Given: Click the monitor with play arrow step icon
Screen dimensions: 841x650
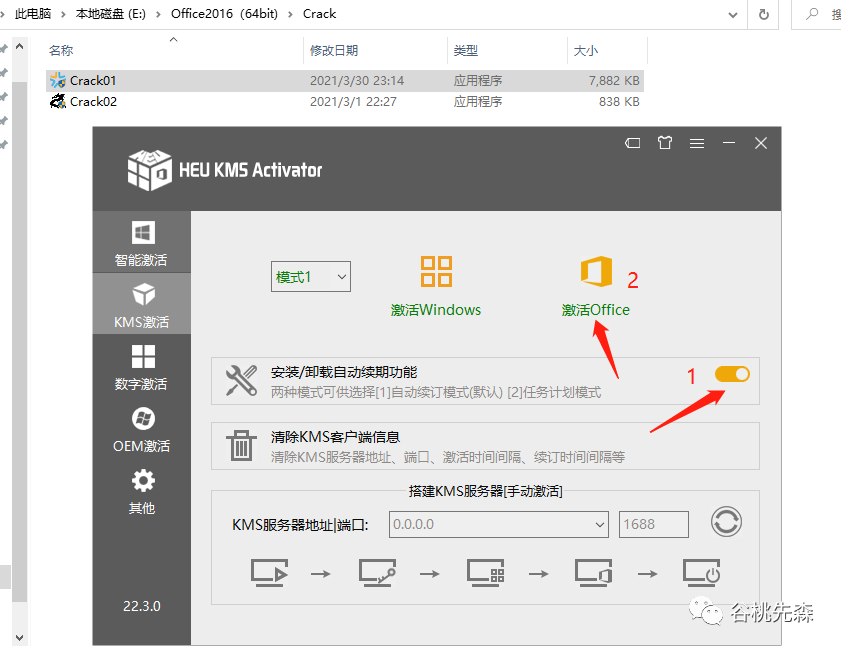Looking at the screenshot, I should [x=269, y=573].
